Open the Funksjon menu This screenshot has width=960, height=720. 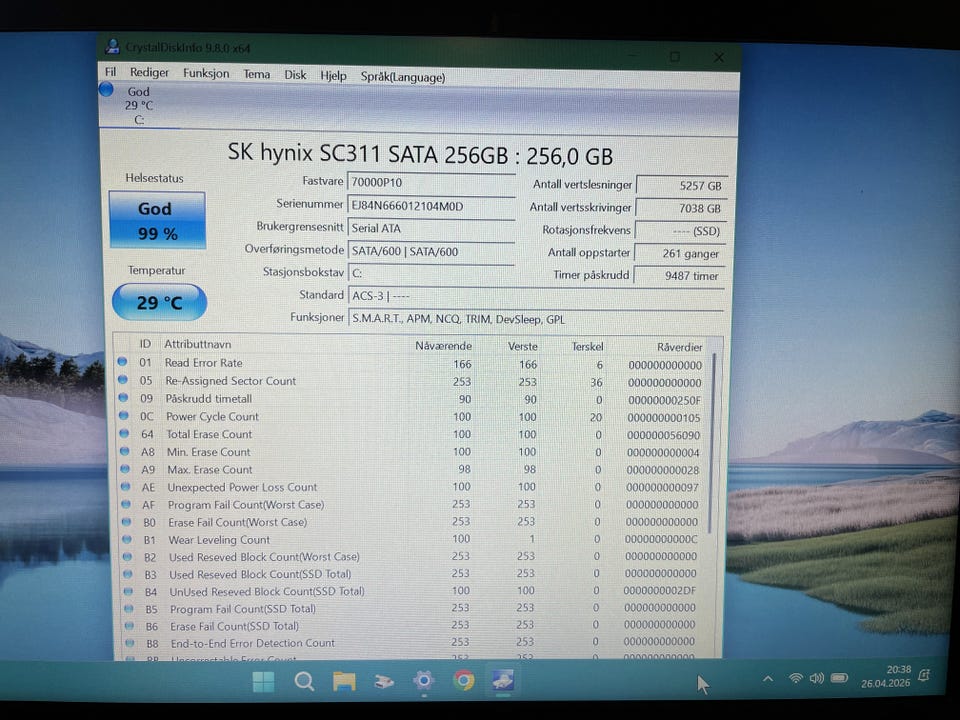tap(206, 73)
